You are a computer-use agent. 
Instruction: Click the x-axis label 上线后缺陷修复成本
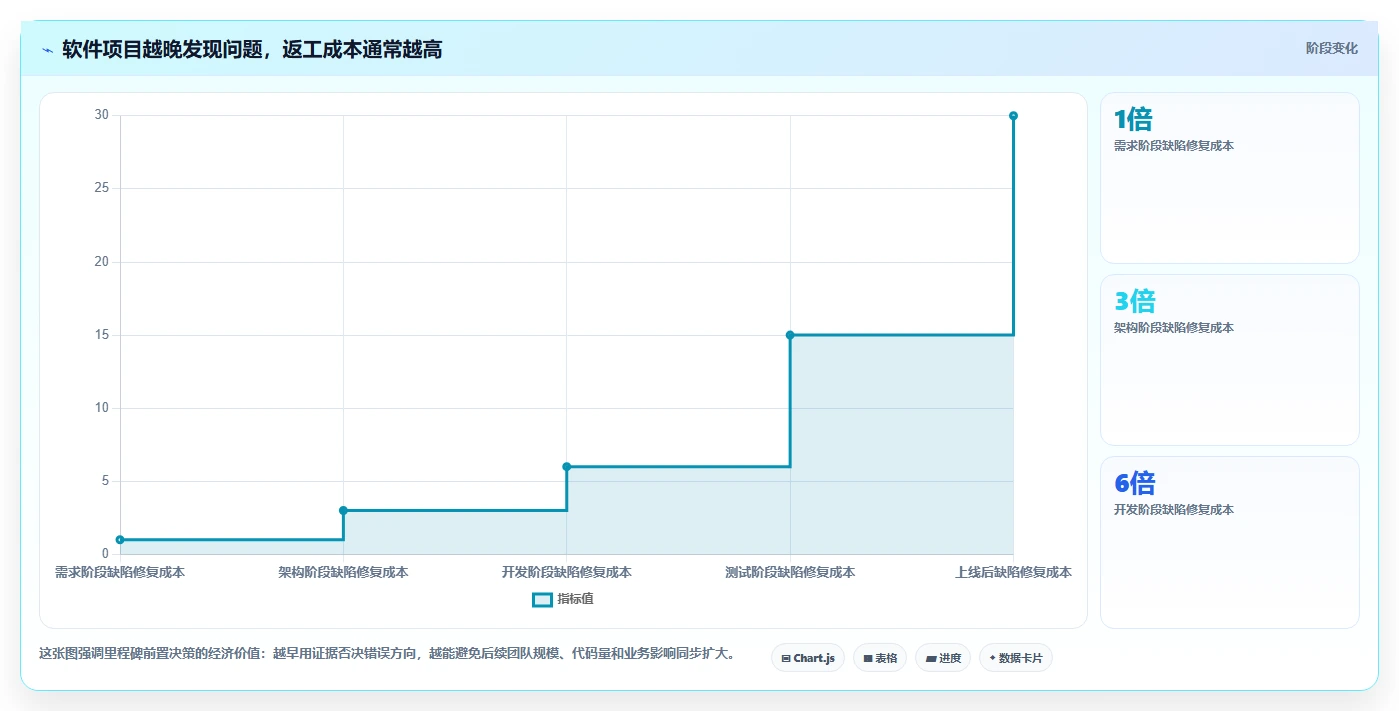1013,573
